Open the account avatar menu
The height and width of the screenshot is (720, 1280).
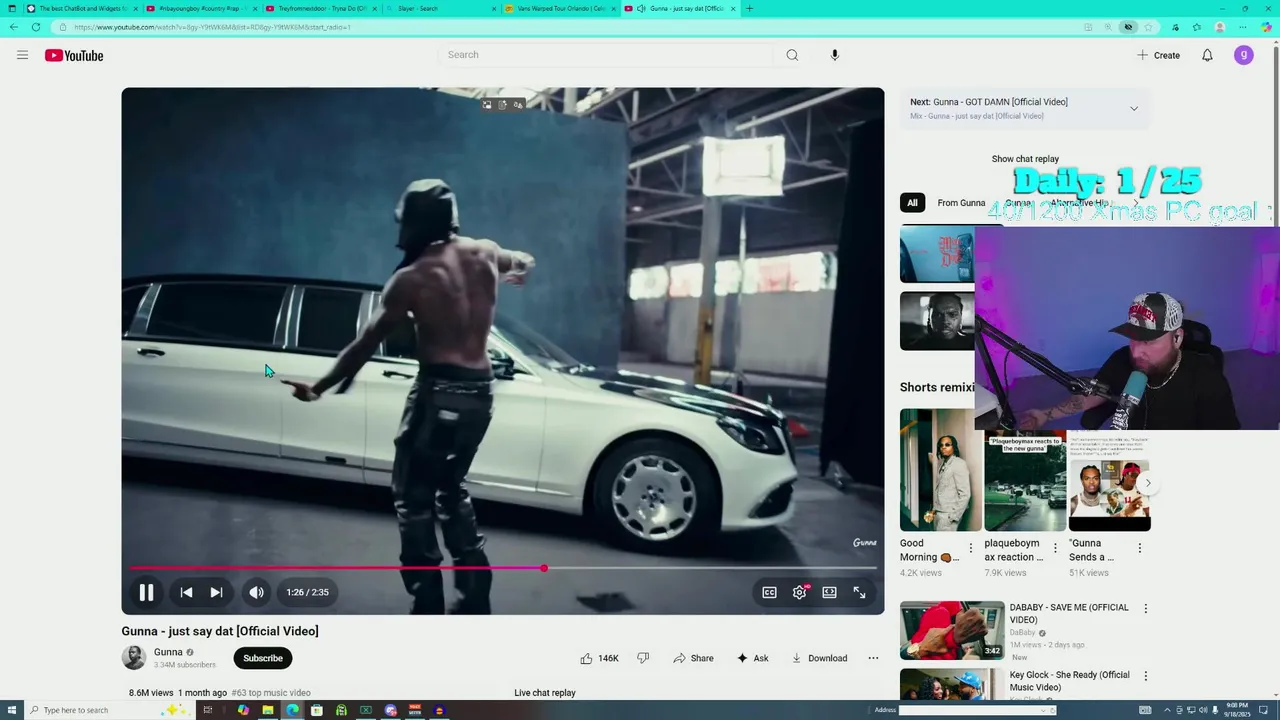point(1244,55)
